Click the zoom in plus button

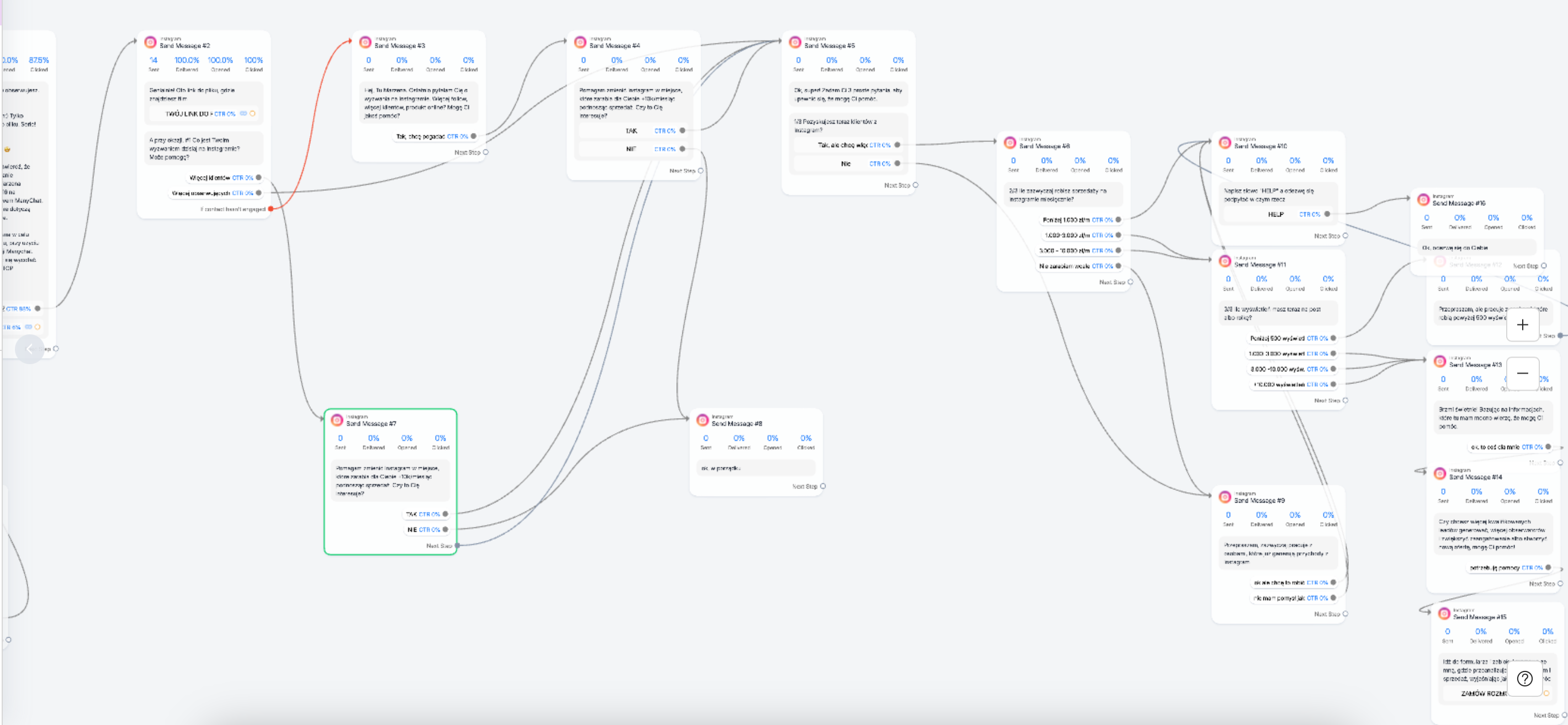[x=1522, y=325]
